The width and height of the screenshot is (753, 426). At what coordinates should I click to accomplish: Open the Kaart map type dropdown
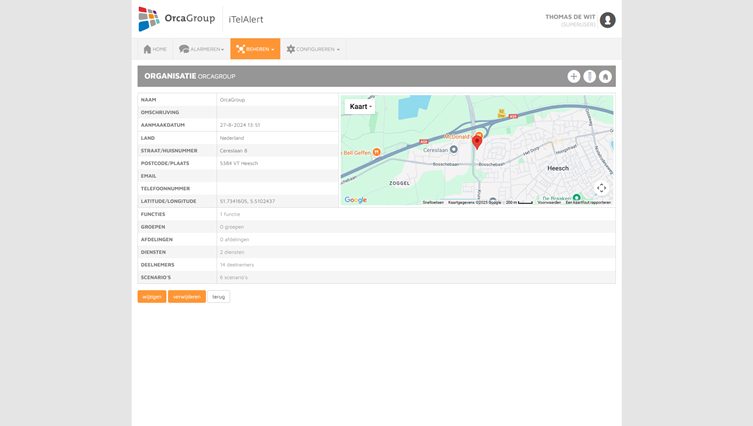tap(360, 107)
